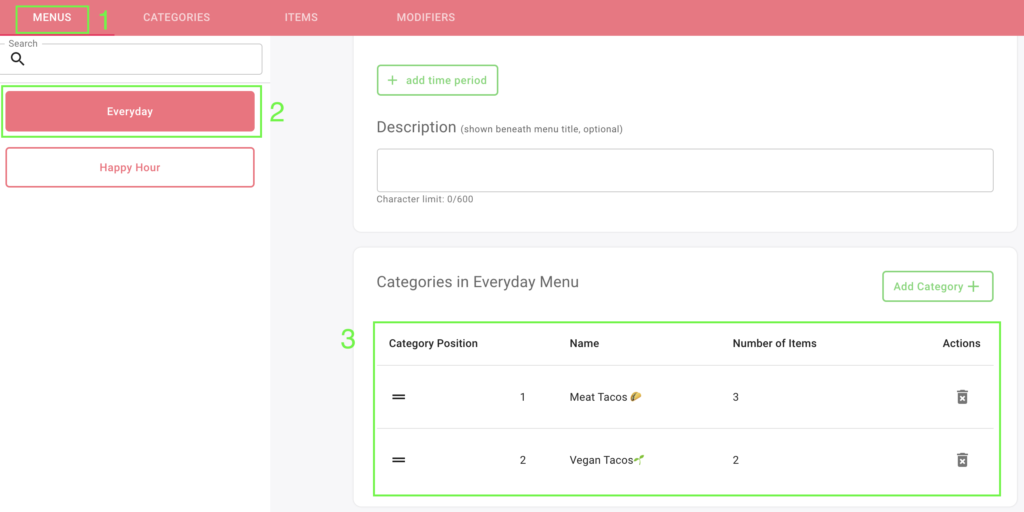Select the Happy Hour menu
Viewport: 1024px width, 512px height.
[130, 167]
